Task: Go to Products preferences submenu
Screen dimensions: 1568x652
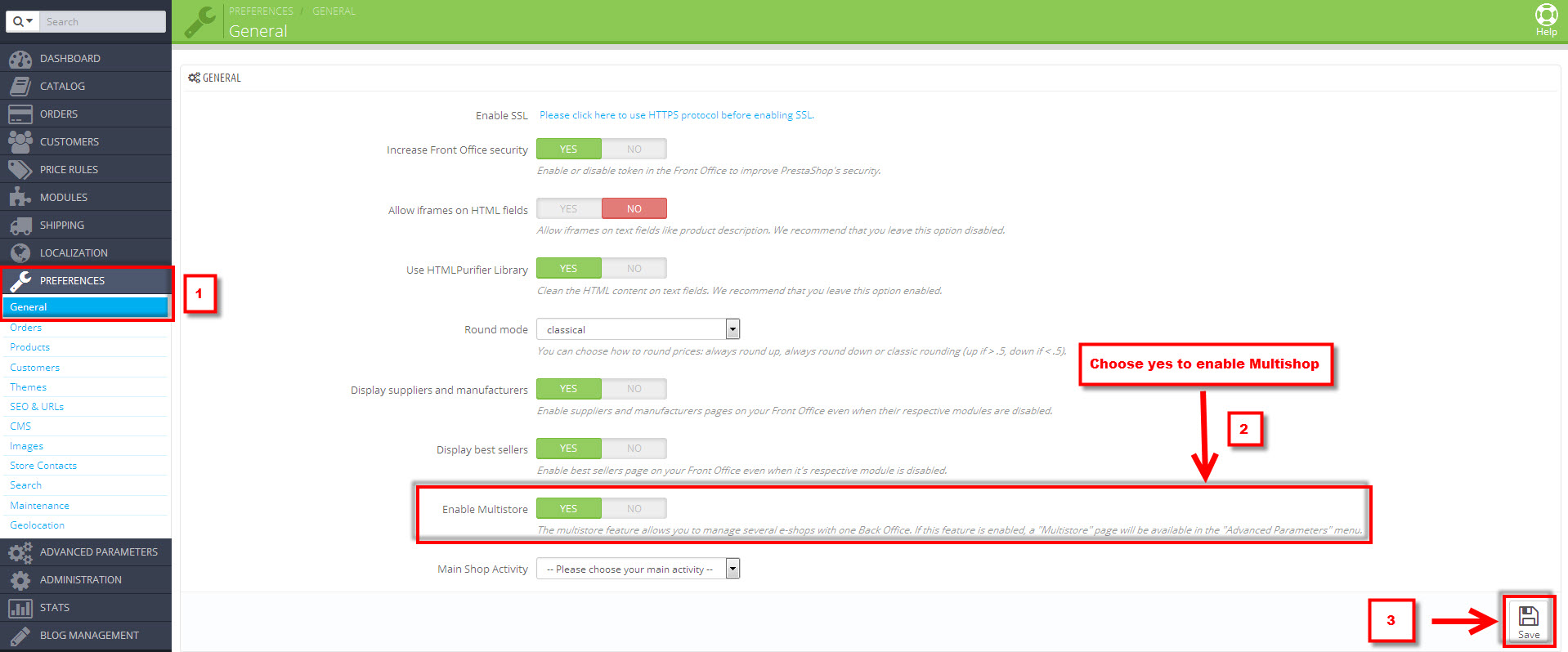Action: [x=30, y=347]
